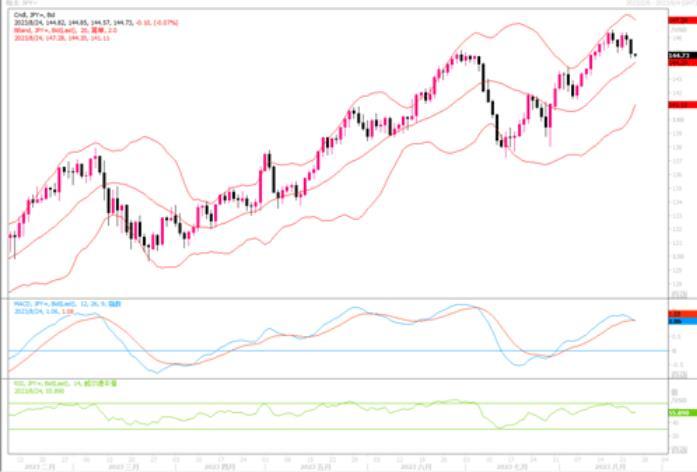Click the latest candlestick at the right edge
Screen dimensions: 697x472
click(635, 55)
